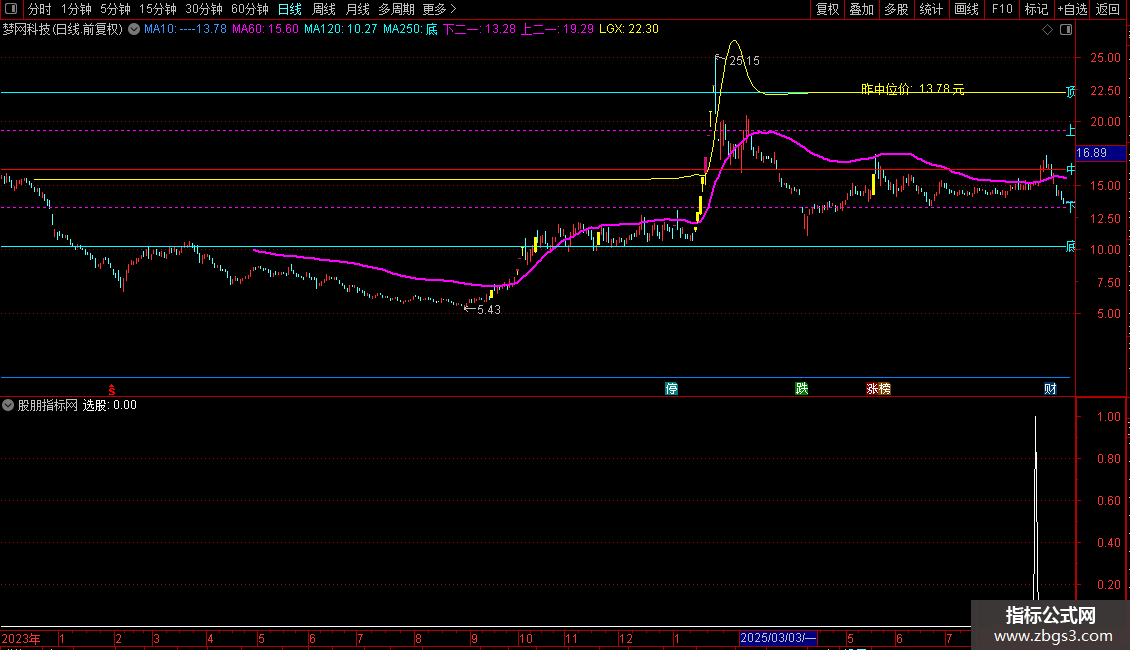Switch to the 日线 daily chart tab
The height and width of the screenshot is (650, 1130).
(290, 9)
